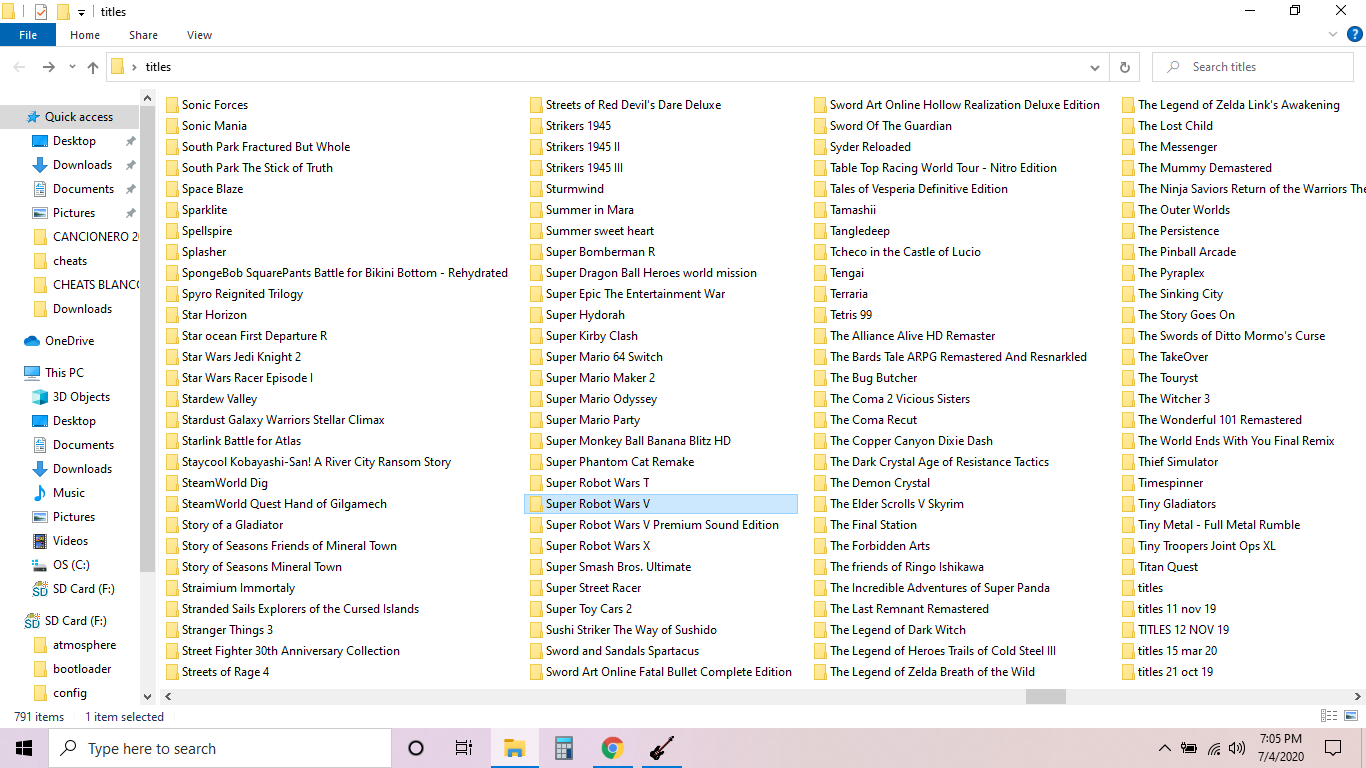Select OneDrive cloud icon in navigation pane
Image resolution: width=1366 pixels, height=768 pixels.
[32, 341]
